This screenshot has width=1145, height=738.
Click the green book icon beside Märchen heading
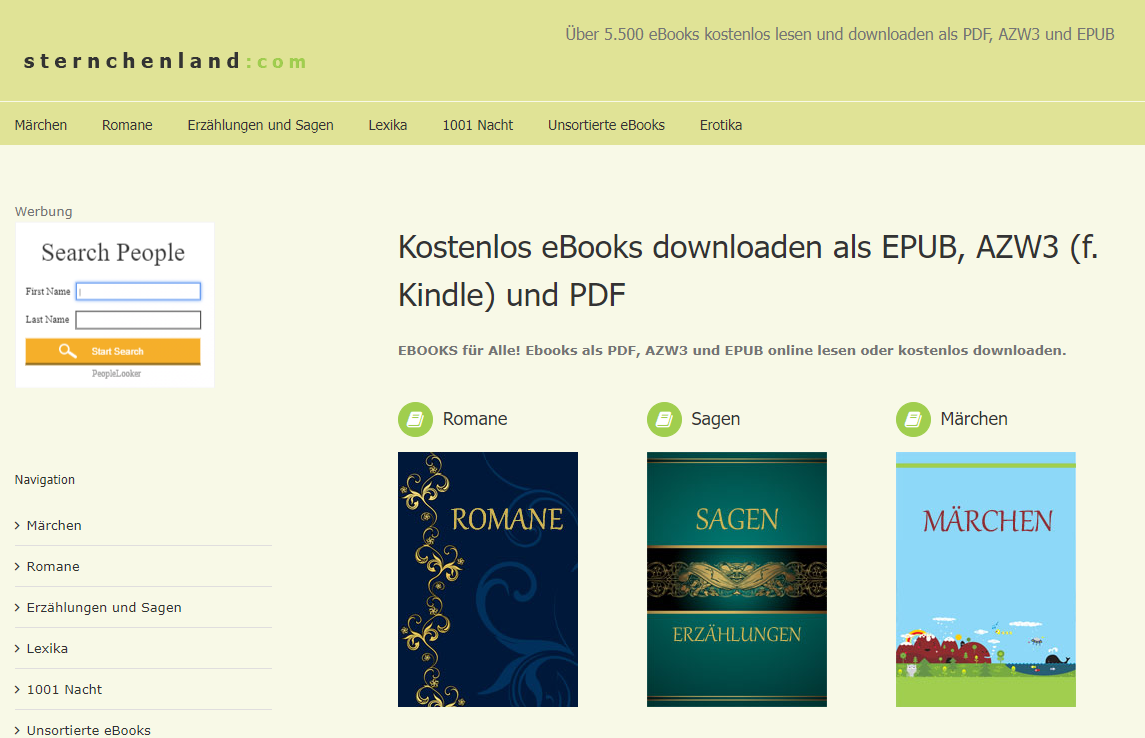pyautogui.click(x=913, y=420)
